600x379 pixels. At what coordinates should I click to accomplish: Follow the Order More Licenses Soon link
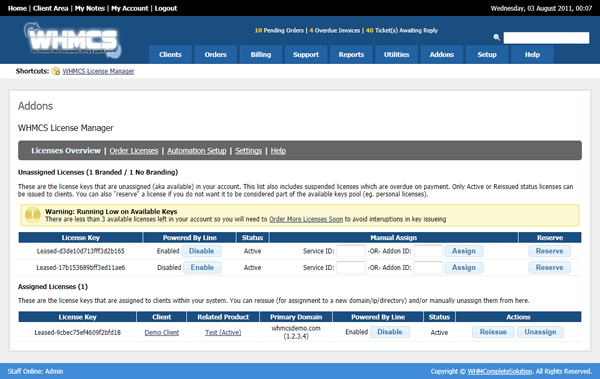tap(306, 219)
